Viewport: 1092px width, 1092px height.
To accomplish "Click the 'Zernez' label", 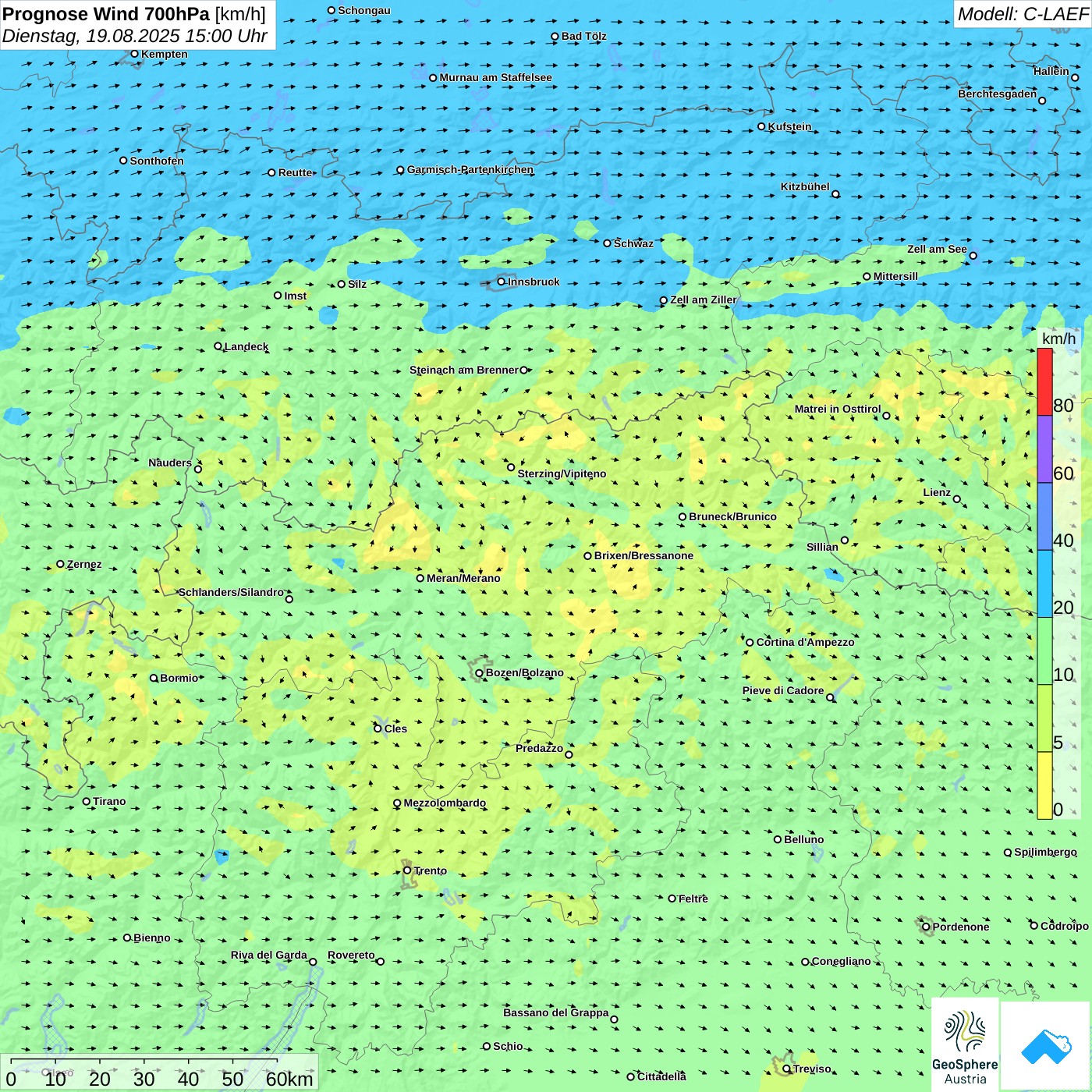I will [x=84, y=564].
